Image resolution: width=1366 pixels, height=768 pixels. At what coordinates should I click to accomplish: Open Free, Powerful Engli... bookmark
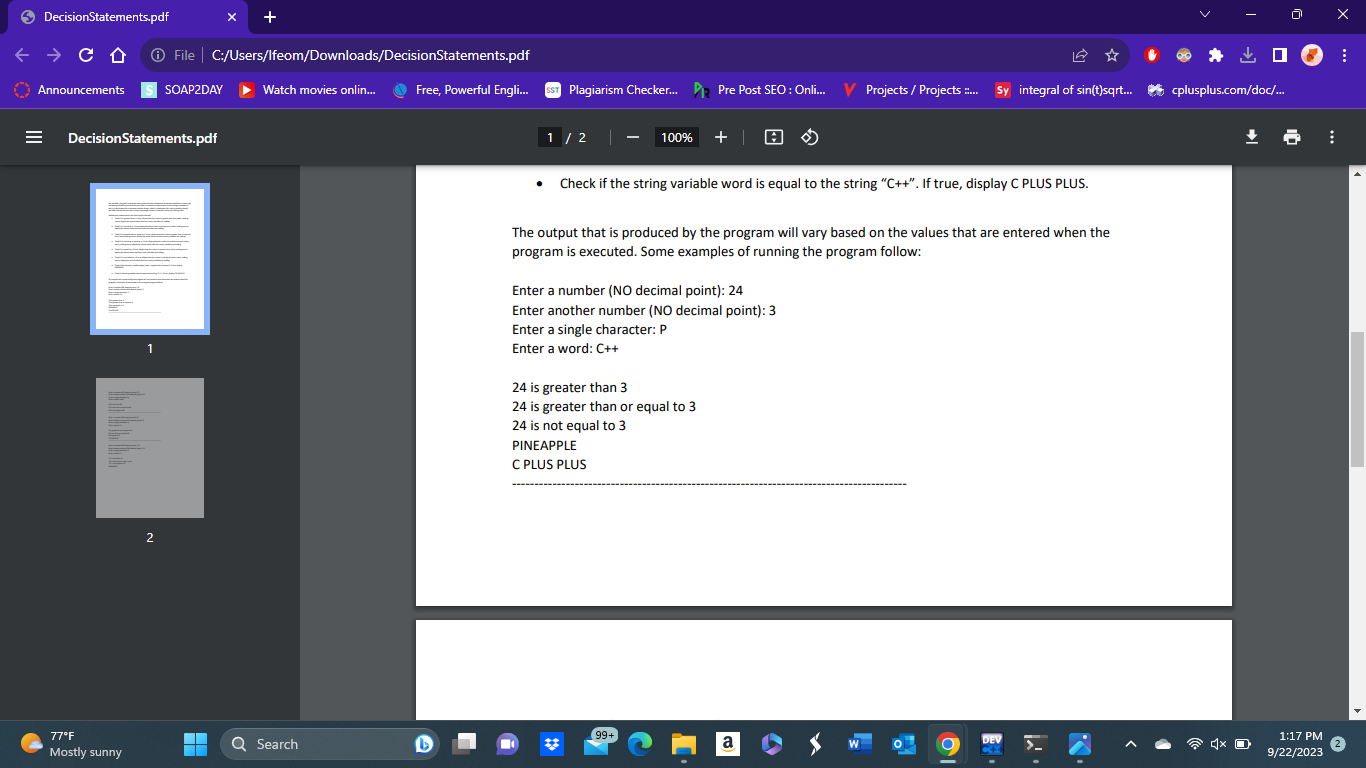[x=461, y=90]
